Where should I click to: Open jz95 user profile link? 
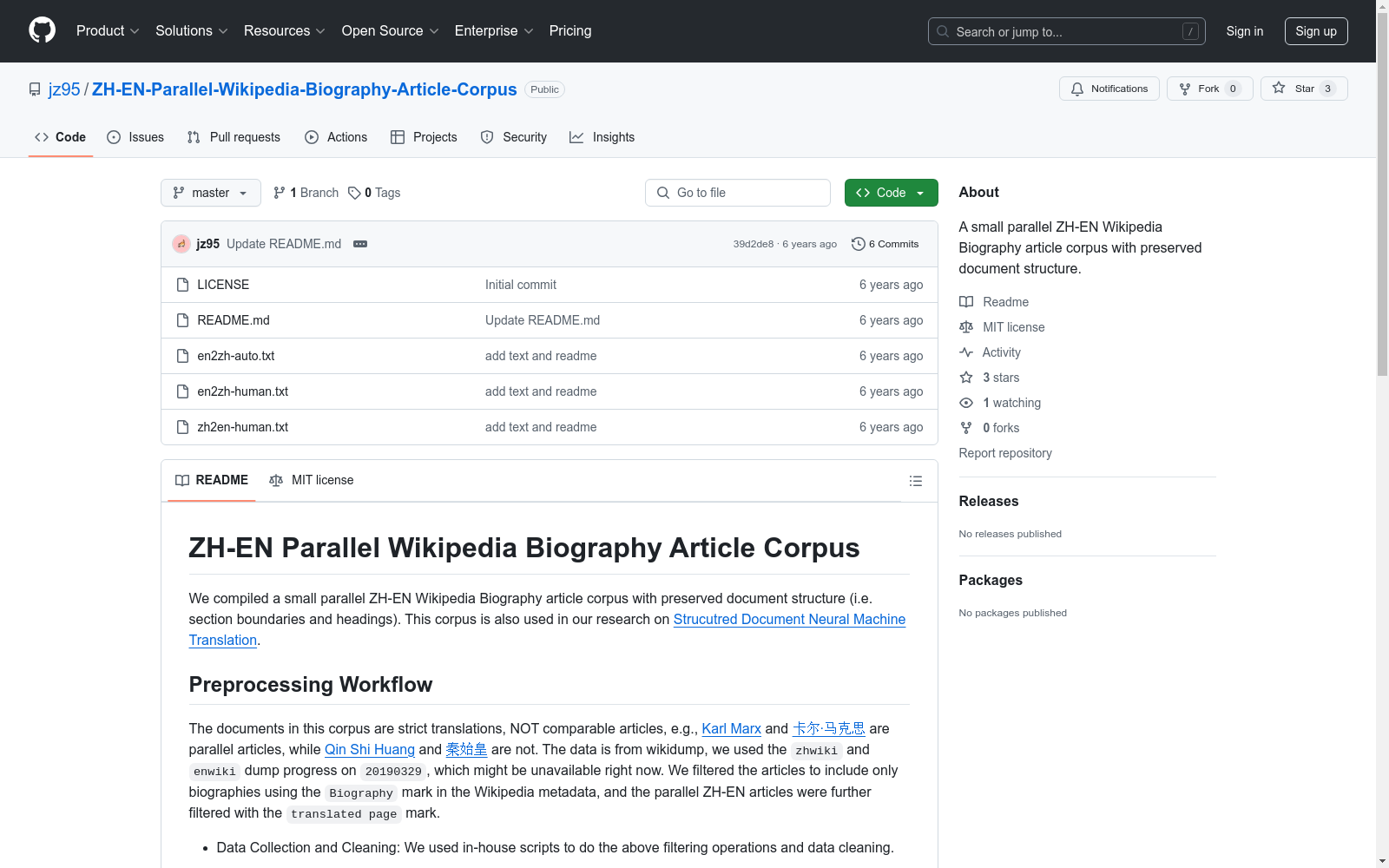pos(64,89)
